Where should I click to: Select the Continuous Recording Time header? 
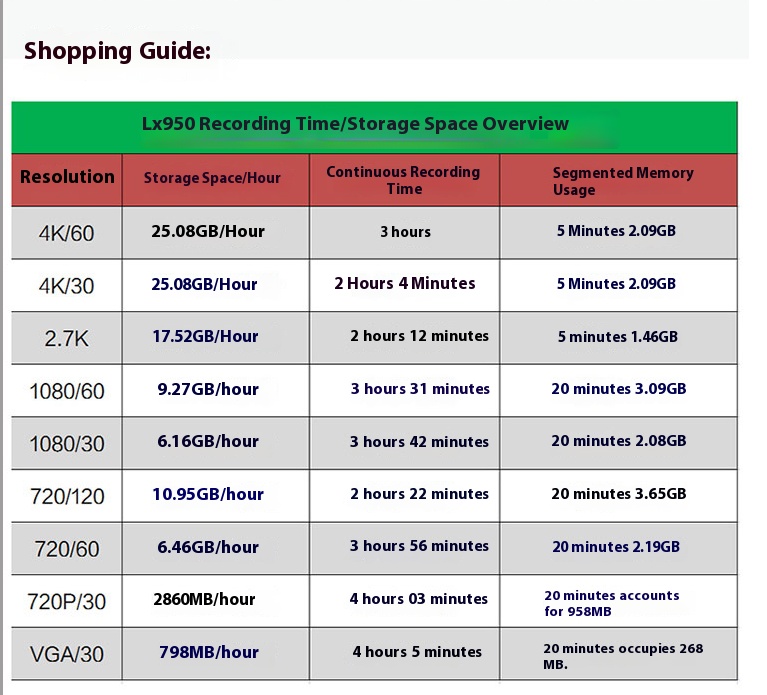pos(403,180)
